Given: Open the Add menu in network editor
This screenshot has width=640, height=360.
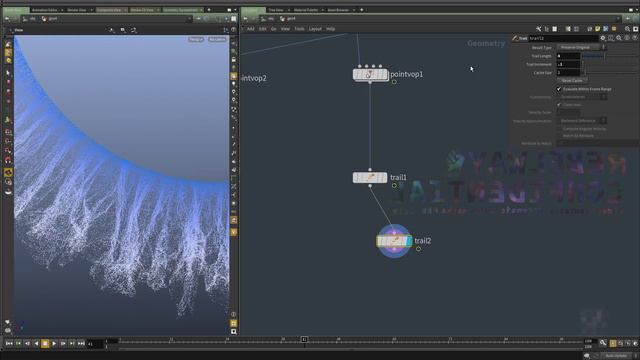Looking at the screenshot, I should [250, 29].
